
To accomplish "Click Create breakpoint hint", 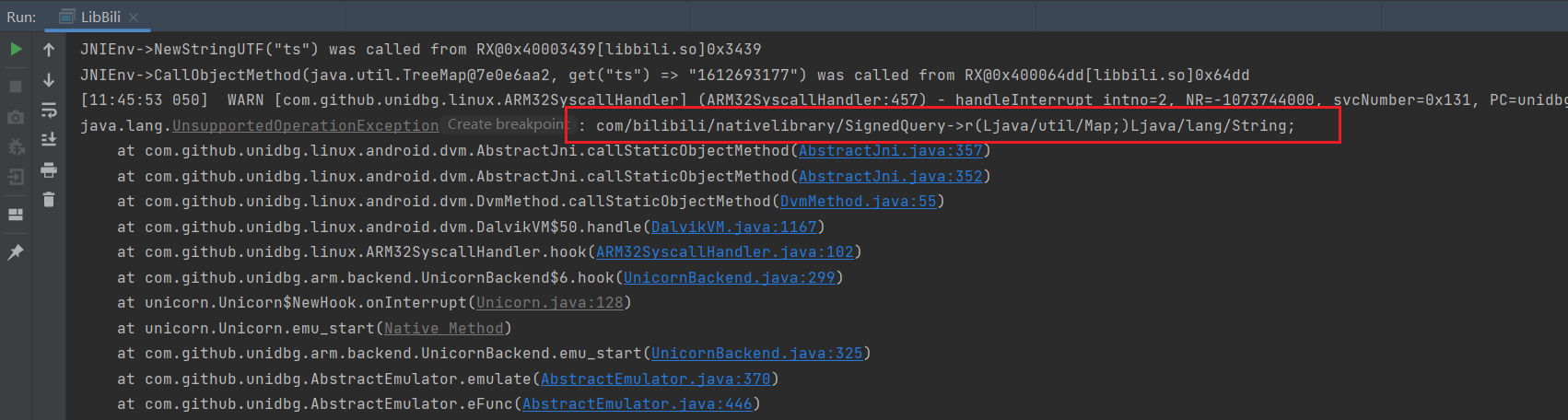I will [507, 124].
